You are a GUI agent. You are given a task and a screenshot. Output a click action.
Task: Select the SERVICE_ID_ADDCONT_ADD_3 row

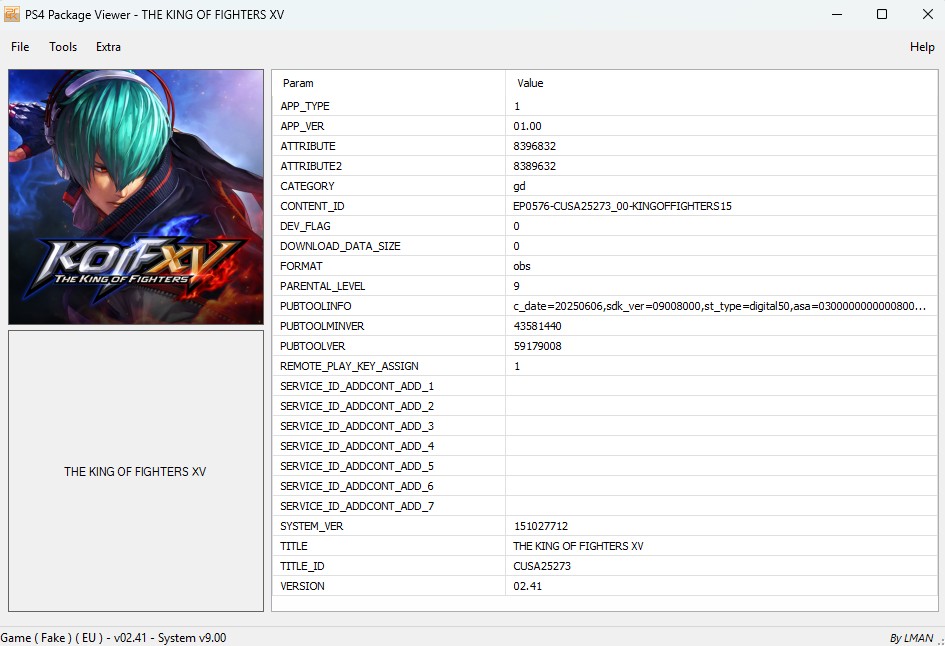click(604, 426)
